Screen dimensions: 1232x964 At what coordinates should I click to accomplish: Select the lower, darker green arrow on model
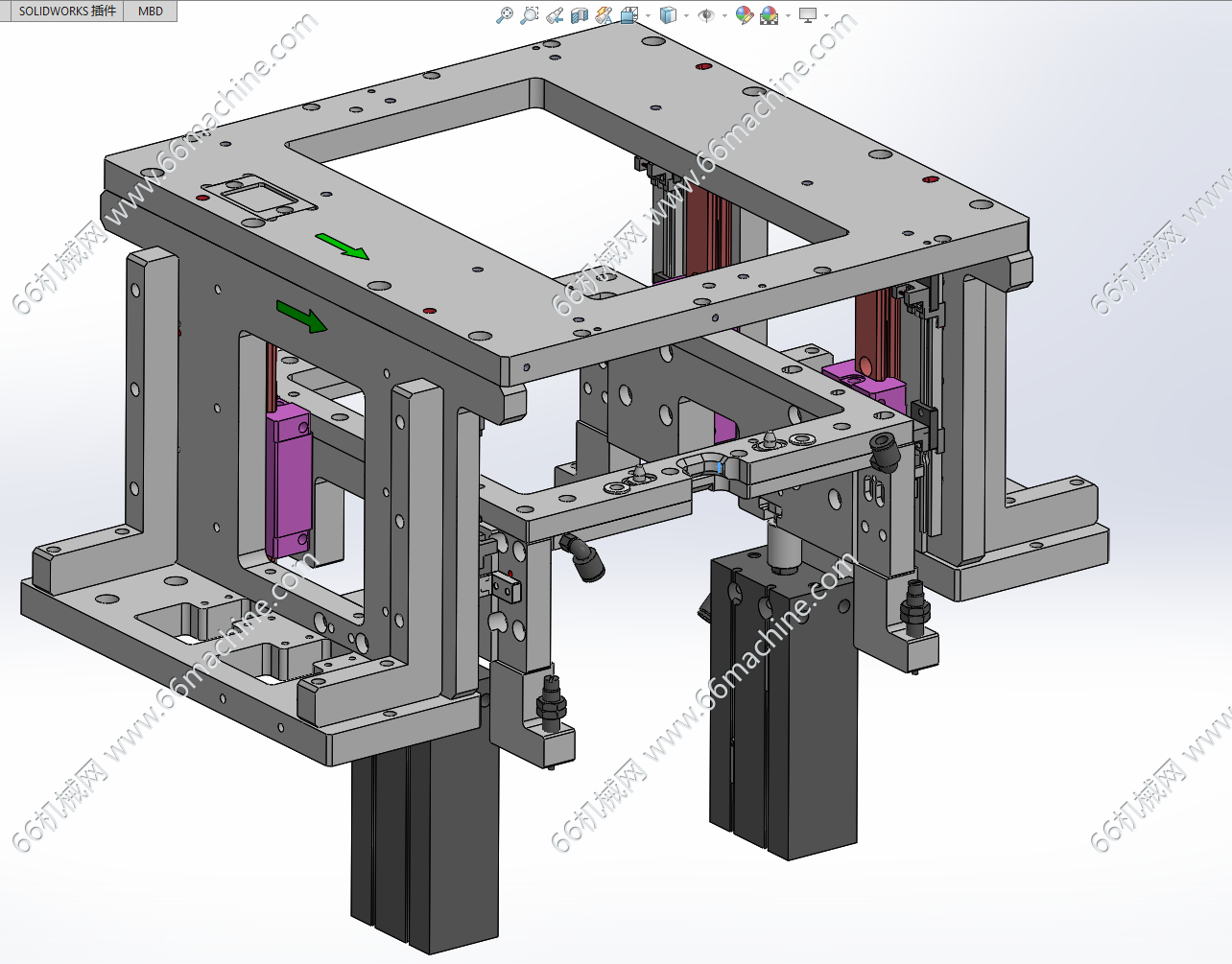click(302, 316)
